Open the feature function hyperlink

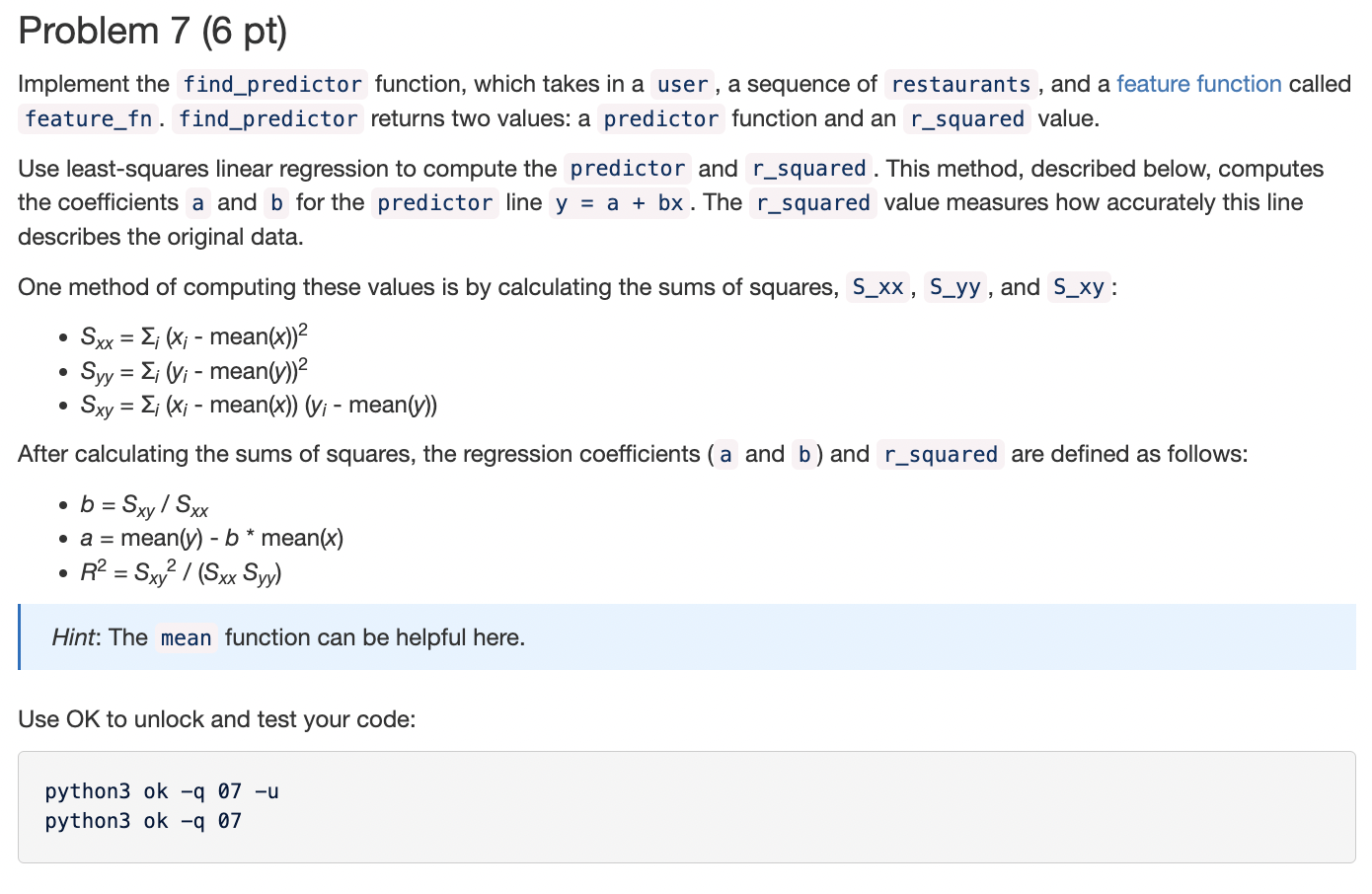tap(1199, 84)
